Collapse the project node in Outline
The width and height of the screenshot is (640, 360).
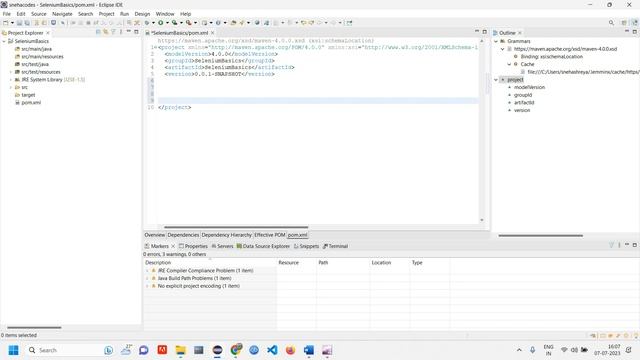496,80
